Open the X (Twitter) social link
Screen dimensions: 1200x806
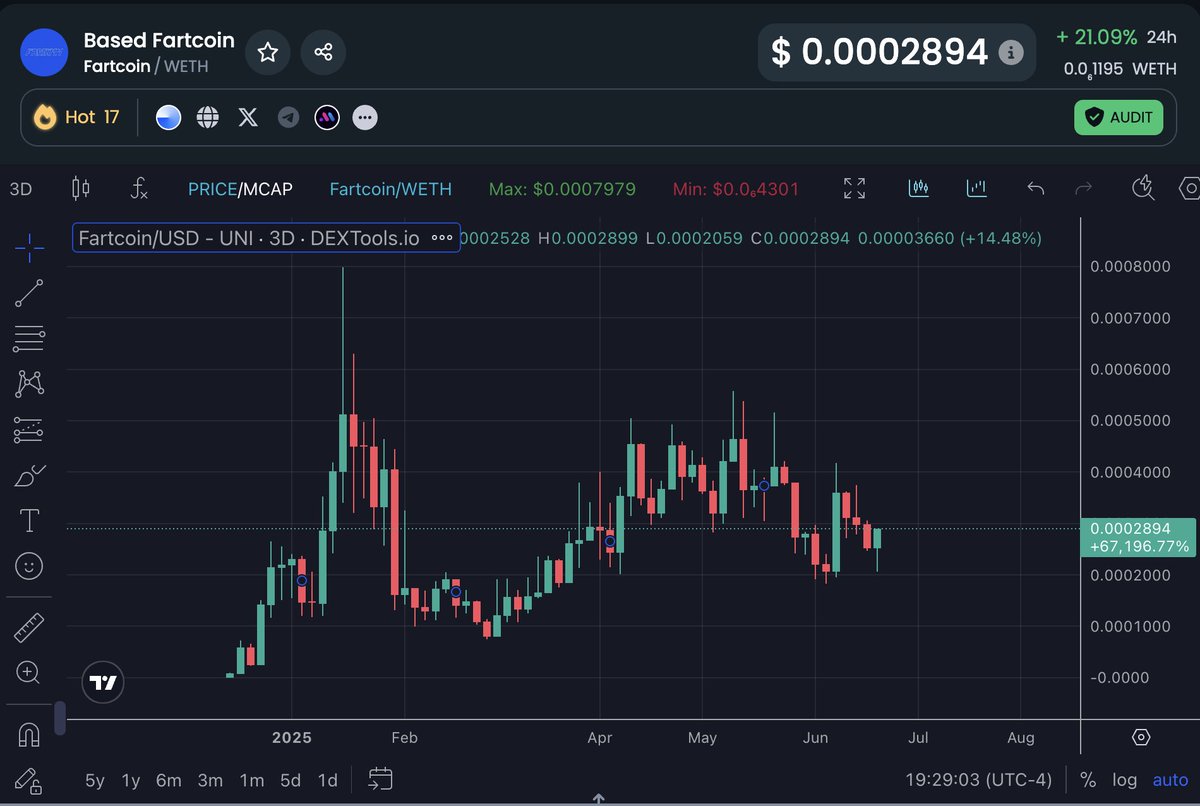click(x=248, y=118)
